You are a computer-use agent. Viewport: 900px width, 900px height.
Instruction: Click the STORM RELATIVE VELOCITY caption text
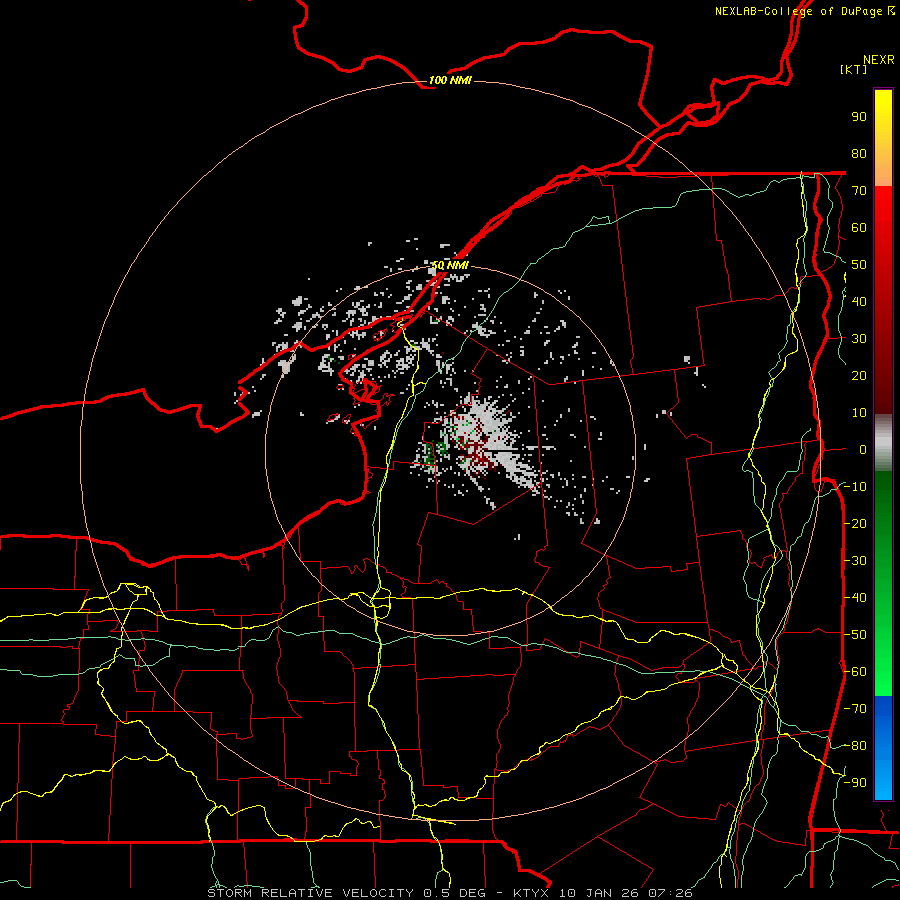(x=310, y=893)
